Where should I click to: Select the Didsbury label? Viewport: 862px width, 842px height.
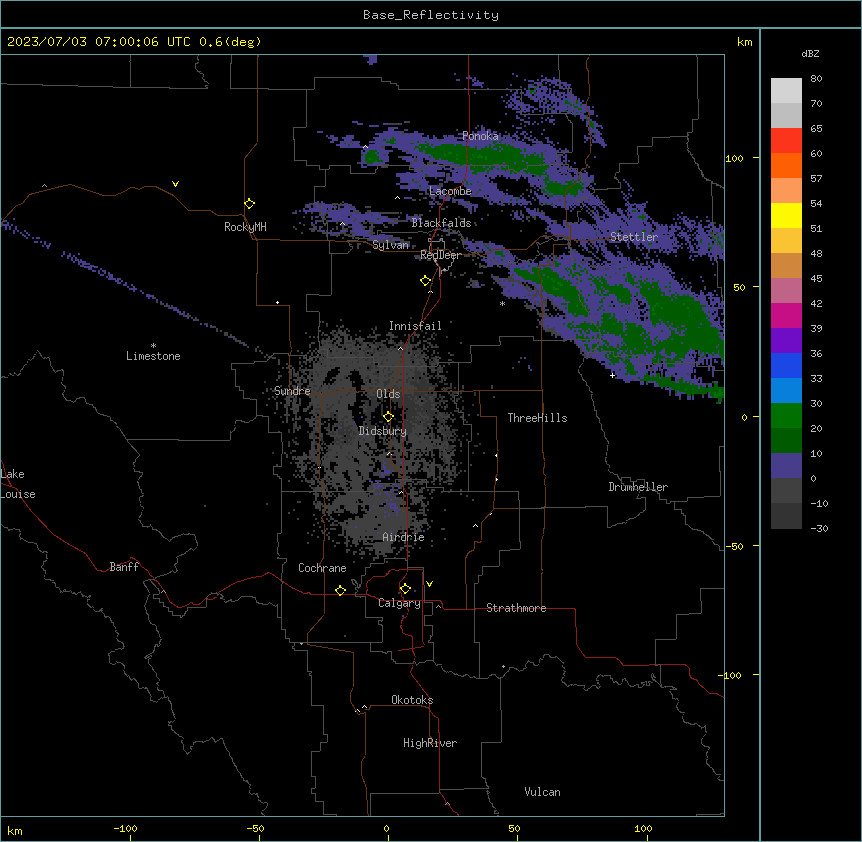click(383, 431)
